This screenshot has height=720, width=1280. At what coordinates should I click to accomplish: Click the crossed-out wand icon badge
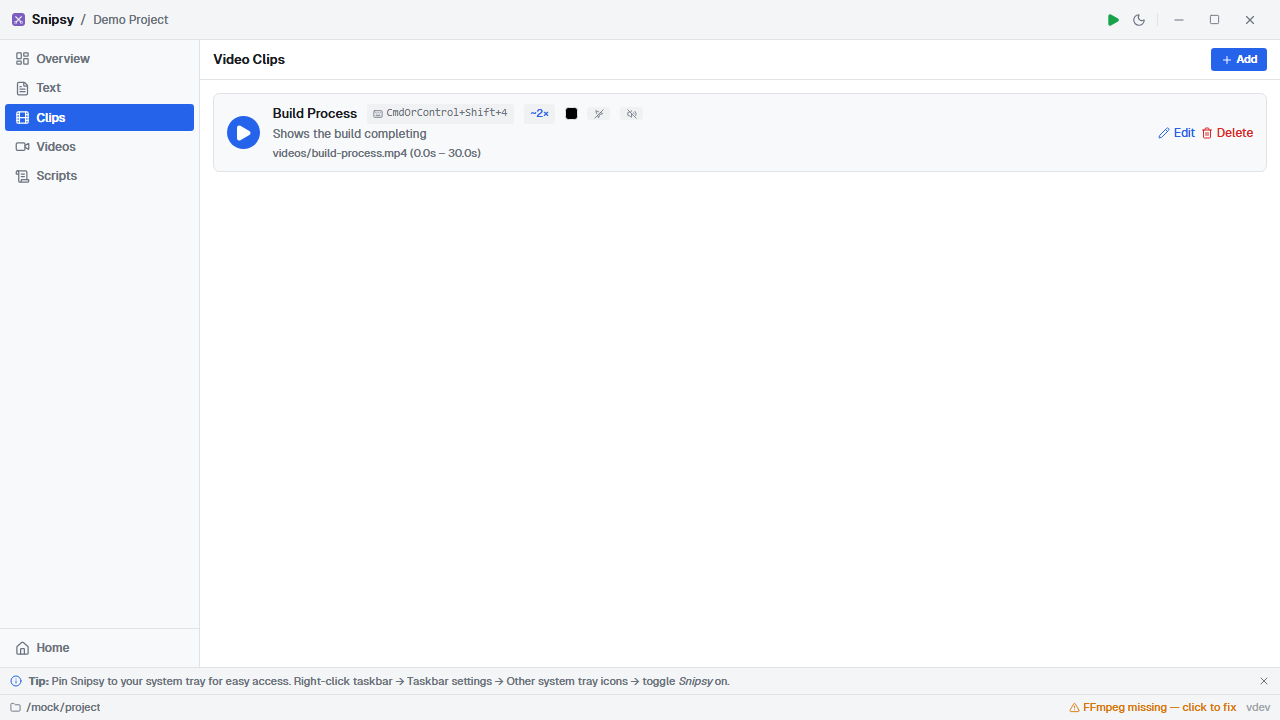click(x=599, y=114)
